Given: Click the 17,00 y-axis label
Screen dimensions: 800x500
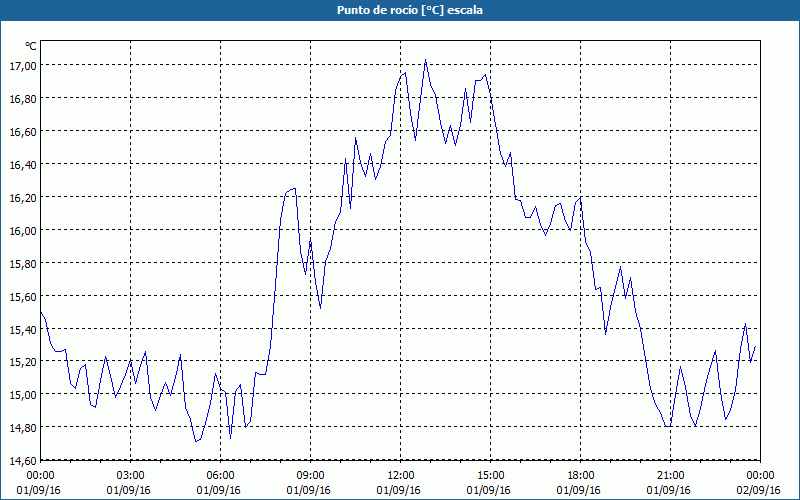Looking at the screenshot, I should click(23, 65).
